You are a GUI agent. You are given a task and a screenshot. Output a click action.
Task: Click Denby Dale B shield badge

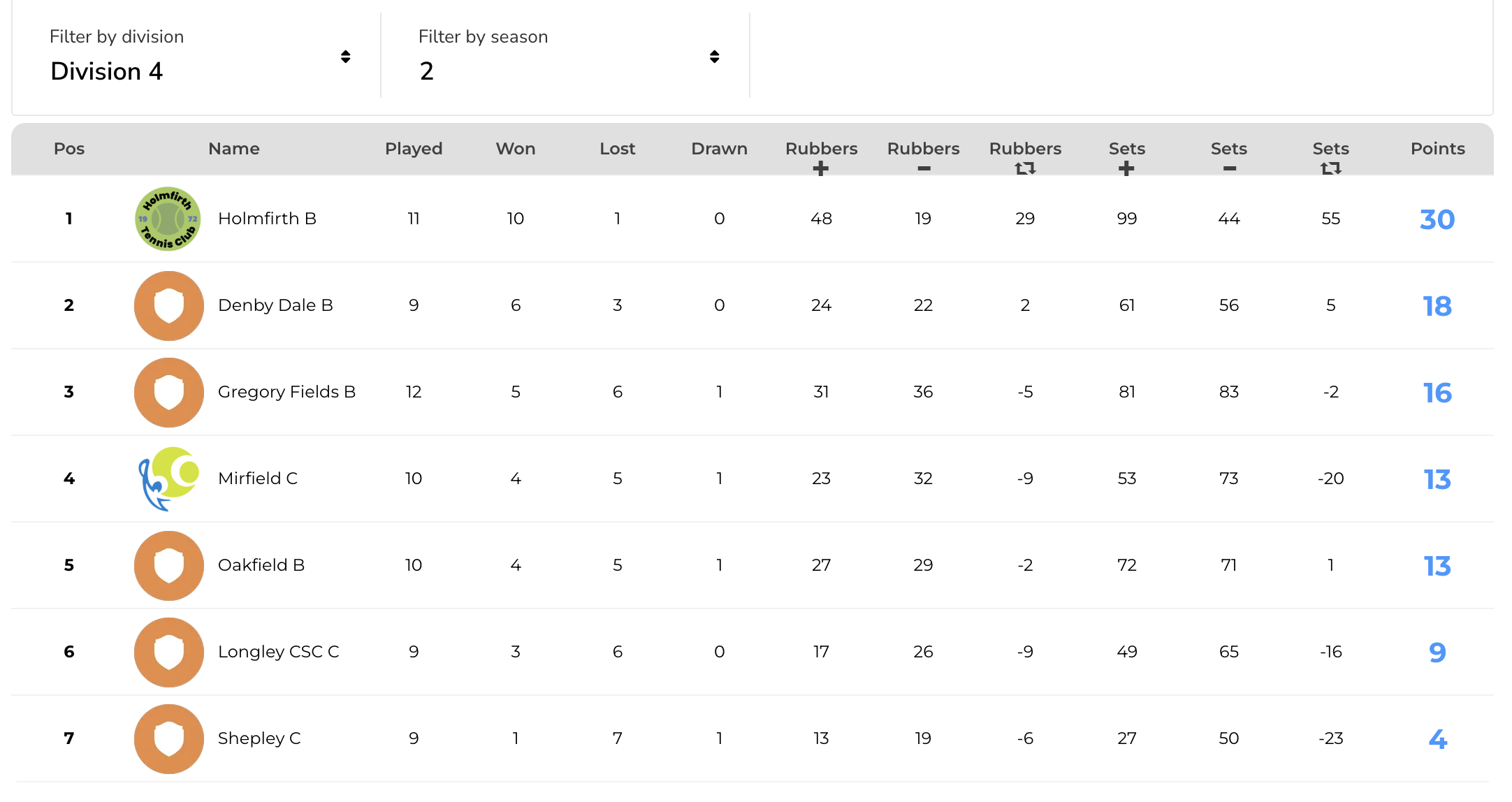[168, 306]
